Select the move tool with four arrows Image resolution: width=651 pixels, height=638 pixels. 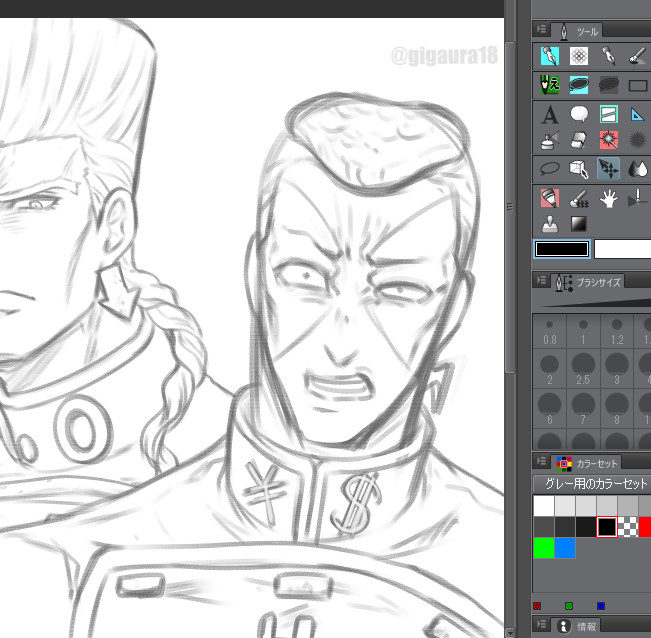tap(608, 169)
